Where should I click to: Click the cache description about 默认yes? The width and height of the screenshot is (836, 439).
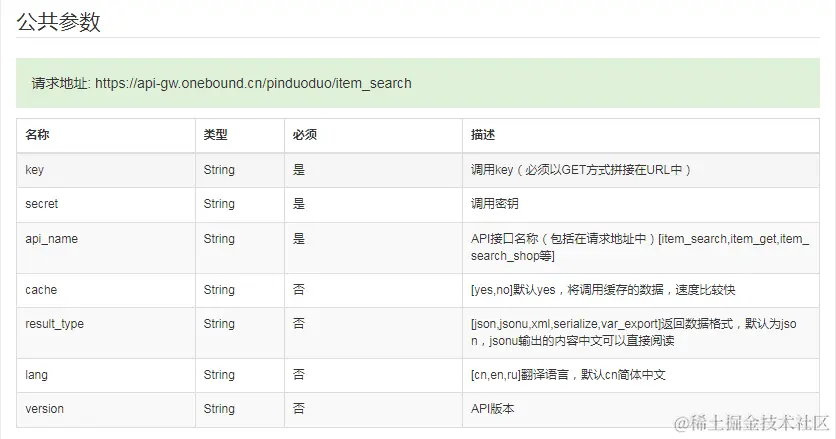click(602, 290)
